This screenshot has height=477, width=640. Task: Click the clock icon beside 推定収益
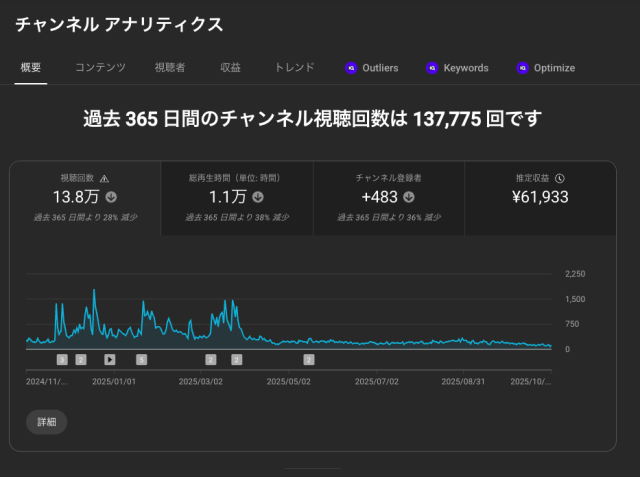560,178
